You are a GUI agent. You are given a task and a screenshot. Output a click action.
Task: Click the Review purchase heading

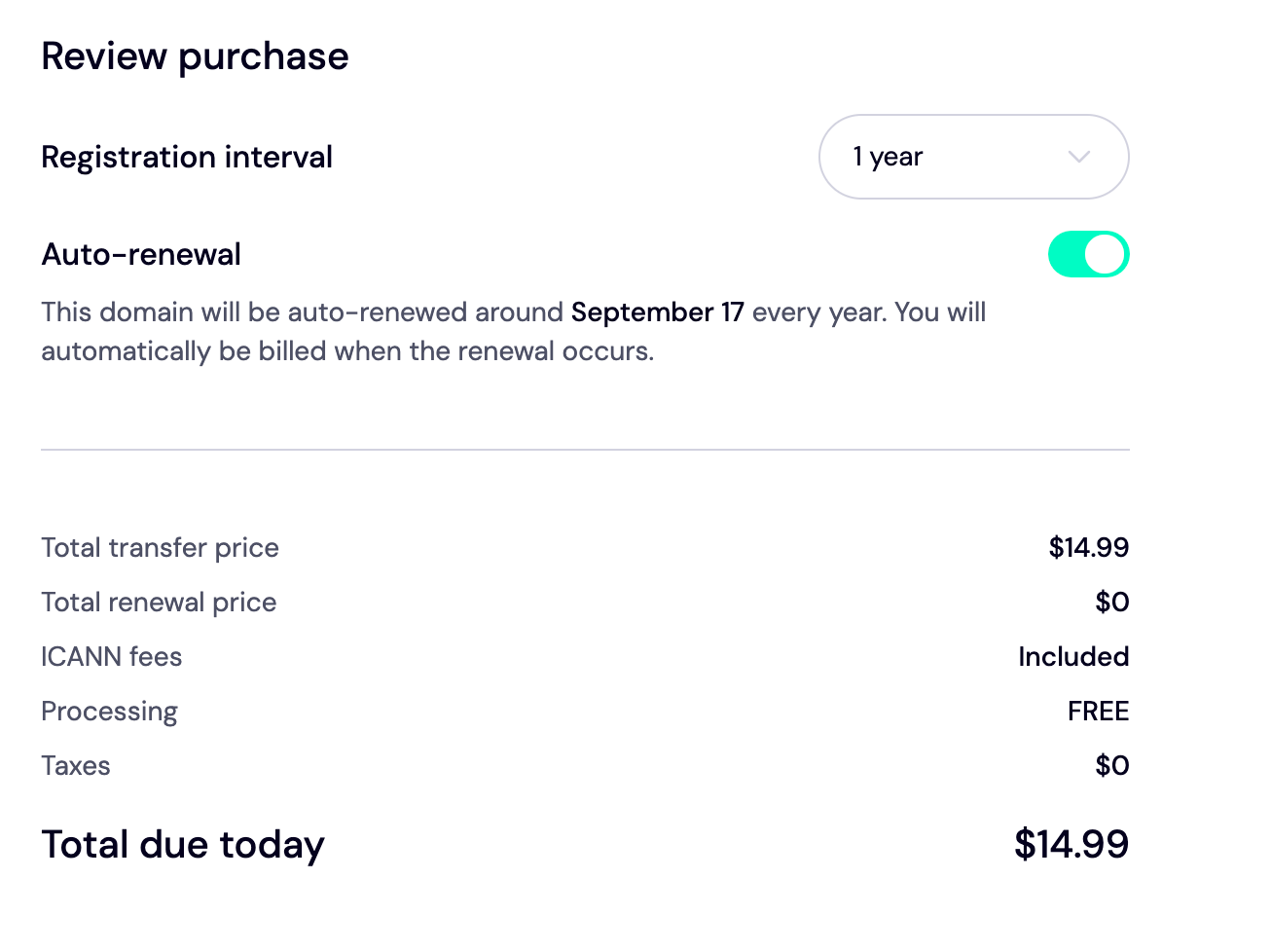[195, 56]
